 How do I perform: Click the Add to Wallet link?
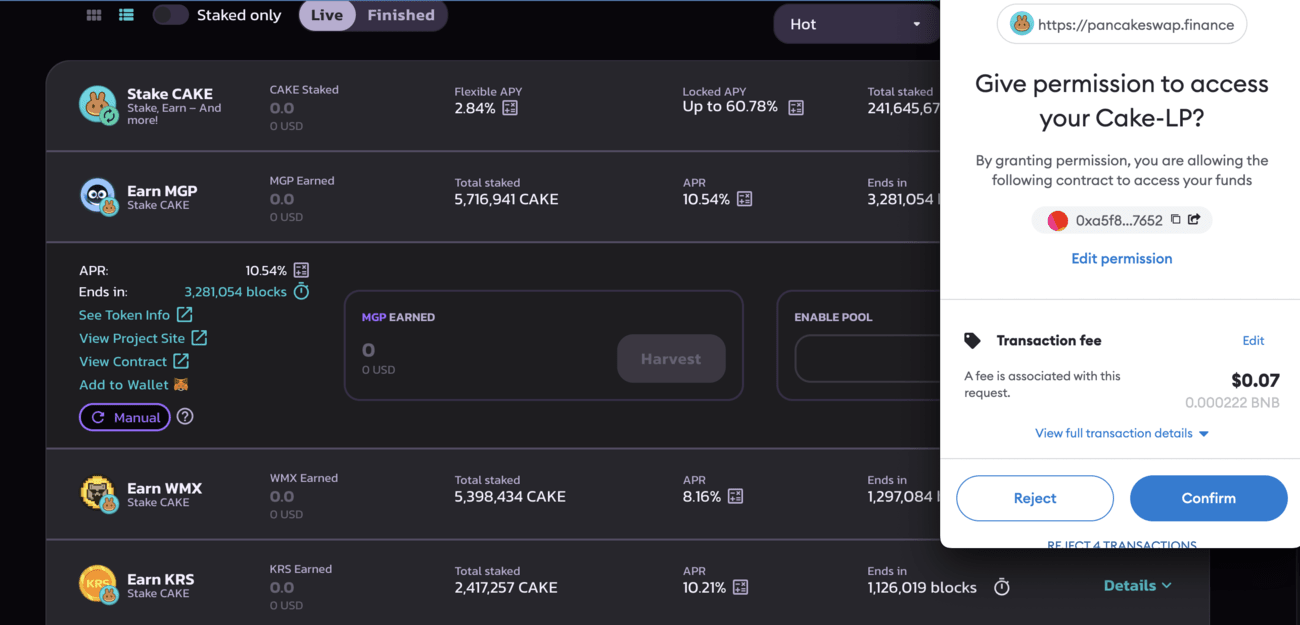coord(134,385)
